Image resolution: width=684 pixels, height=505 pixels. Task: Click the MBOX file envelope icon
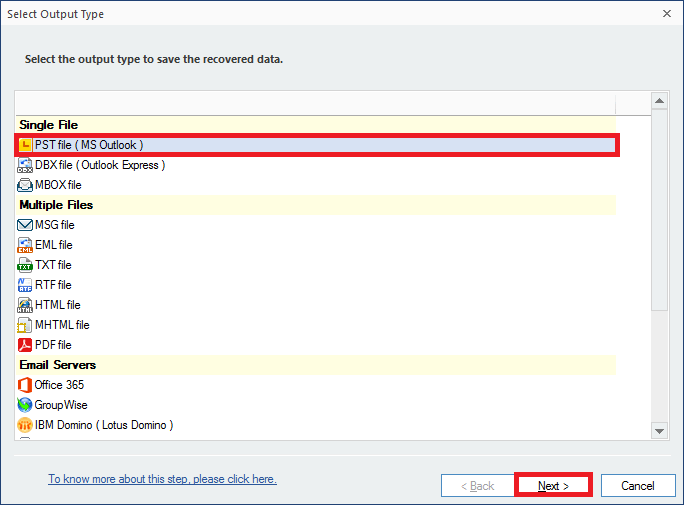click(25, 185)
